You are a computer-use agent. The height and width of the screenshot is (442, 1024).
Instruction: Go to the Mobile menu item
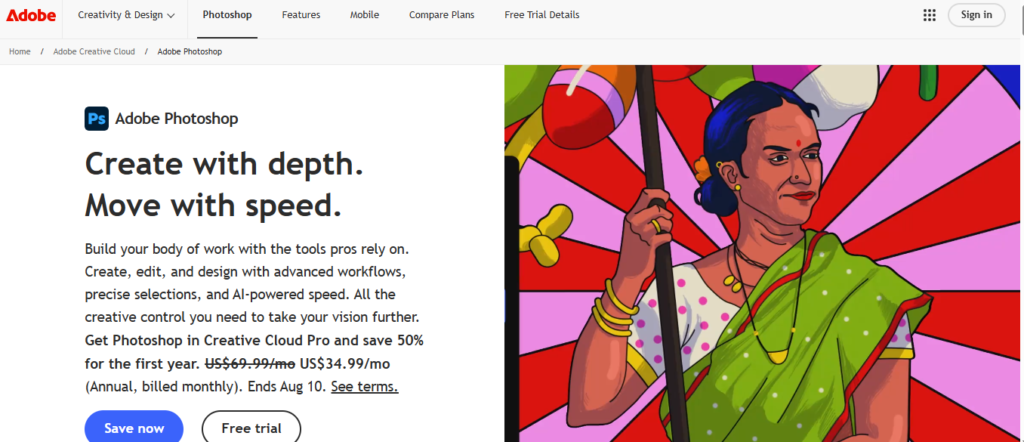[x=364, y=15]
